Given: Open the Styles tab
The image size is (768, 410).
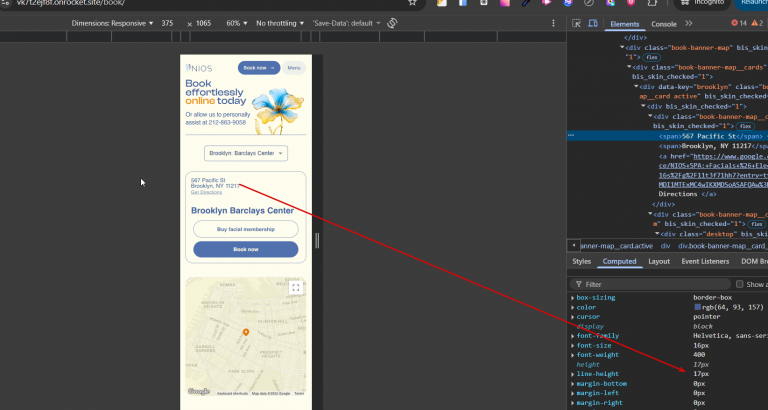Looking at the screenshot, I should coord(581,262).
